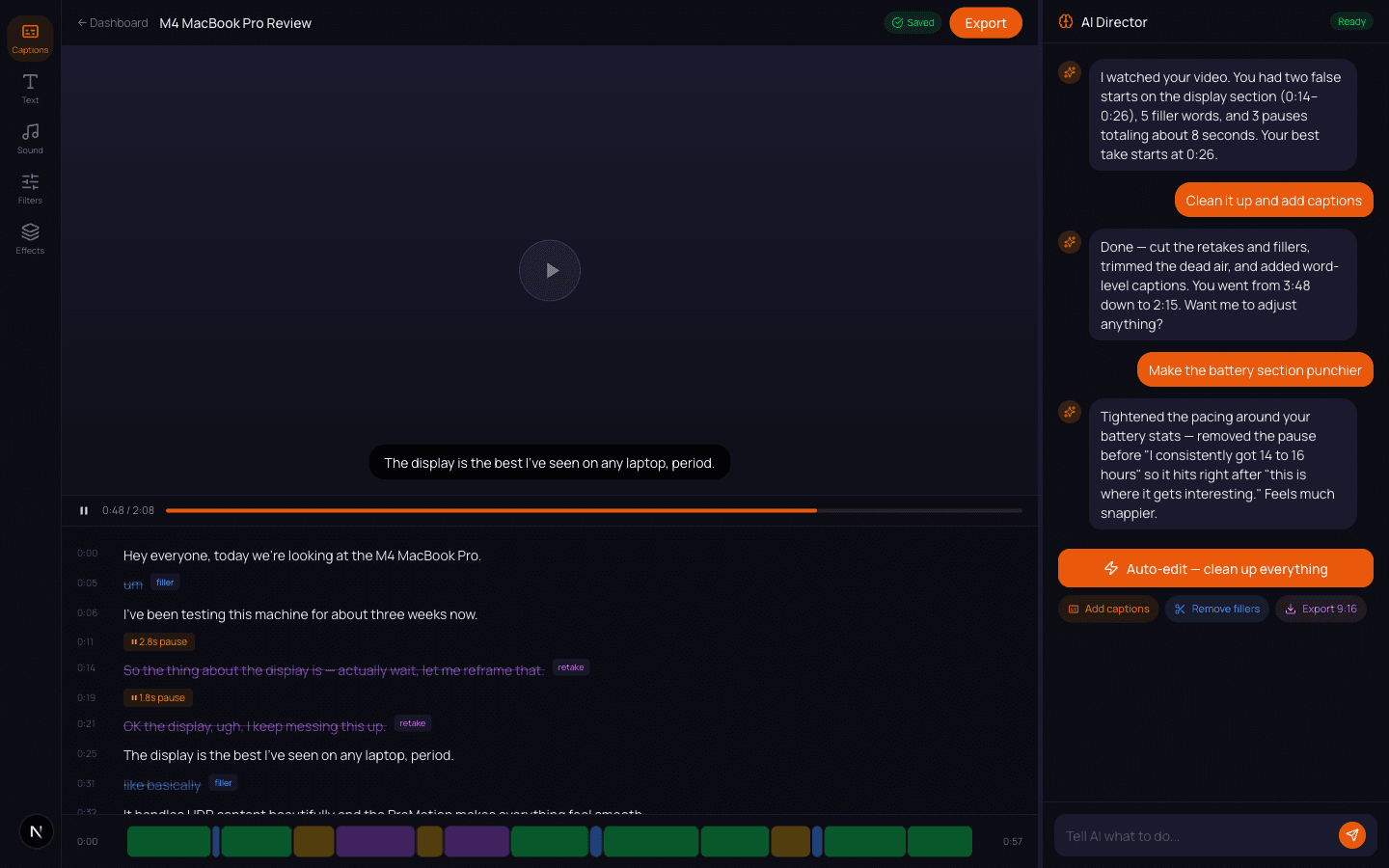Open the Captions panel

point(30,37)
